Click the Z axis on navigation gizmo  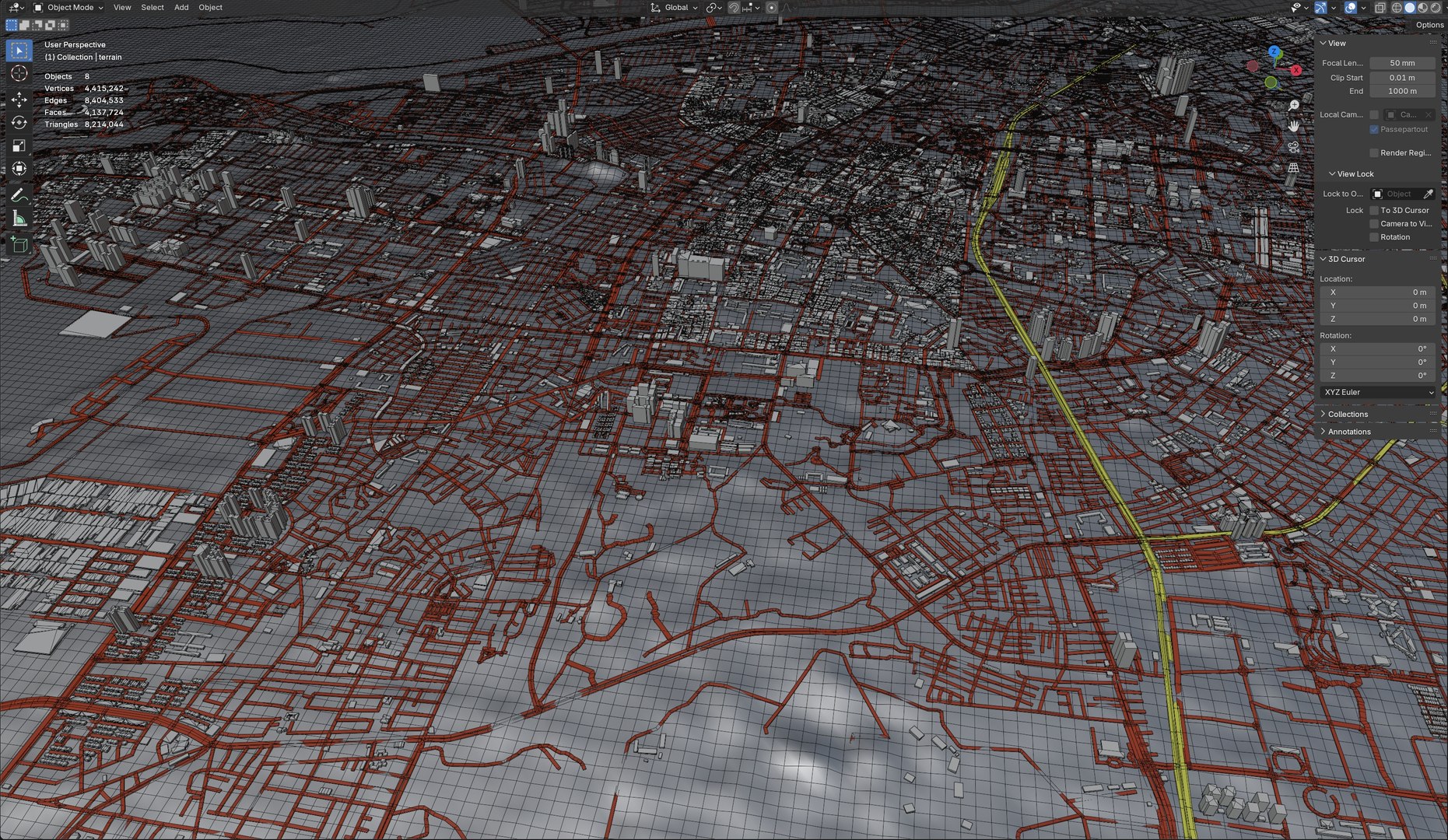tap(1274, 52)
